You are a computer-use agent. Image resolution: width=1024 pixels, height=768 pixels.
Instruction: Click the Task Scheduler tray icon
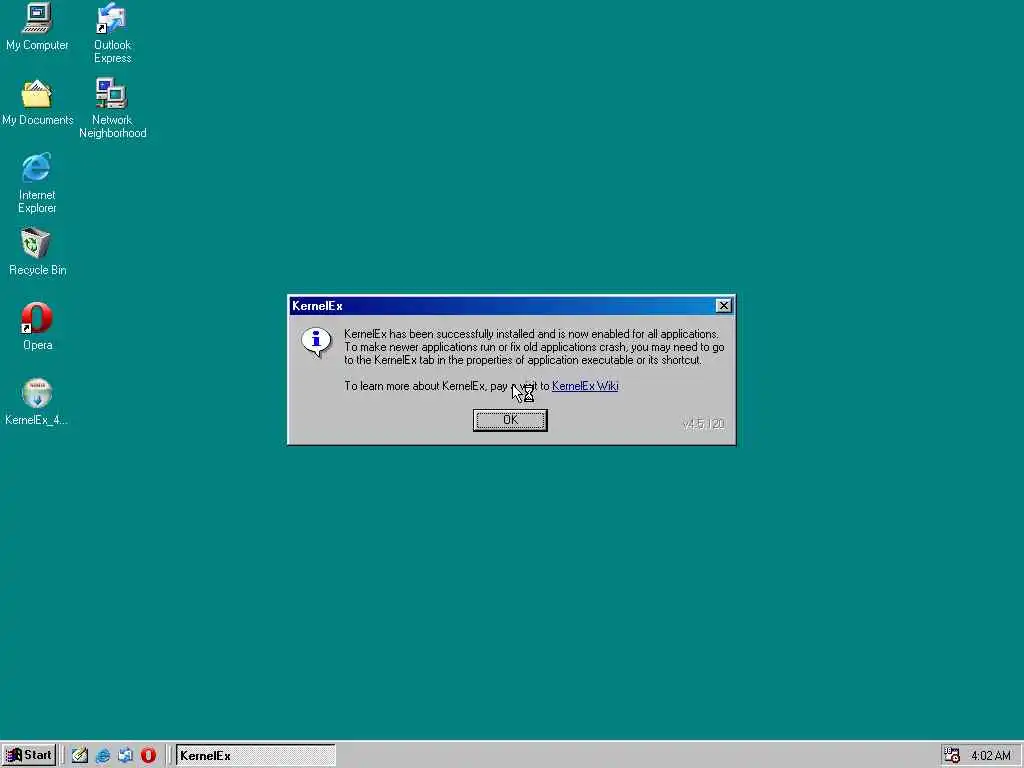click(x=952, y=756)
